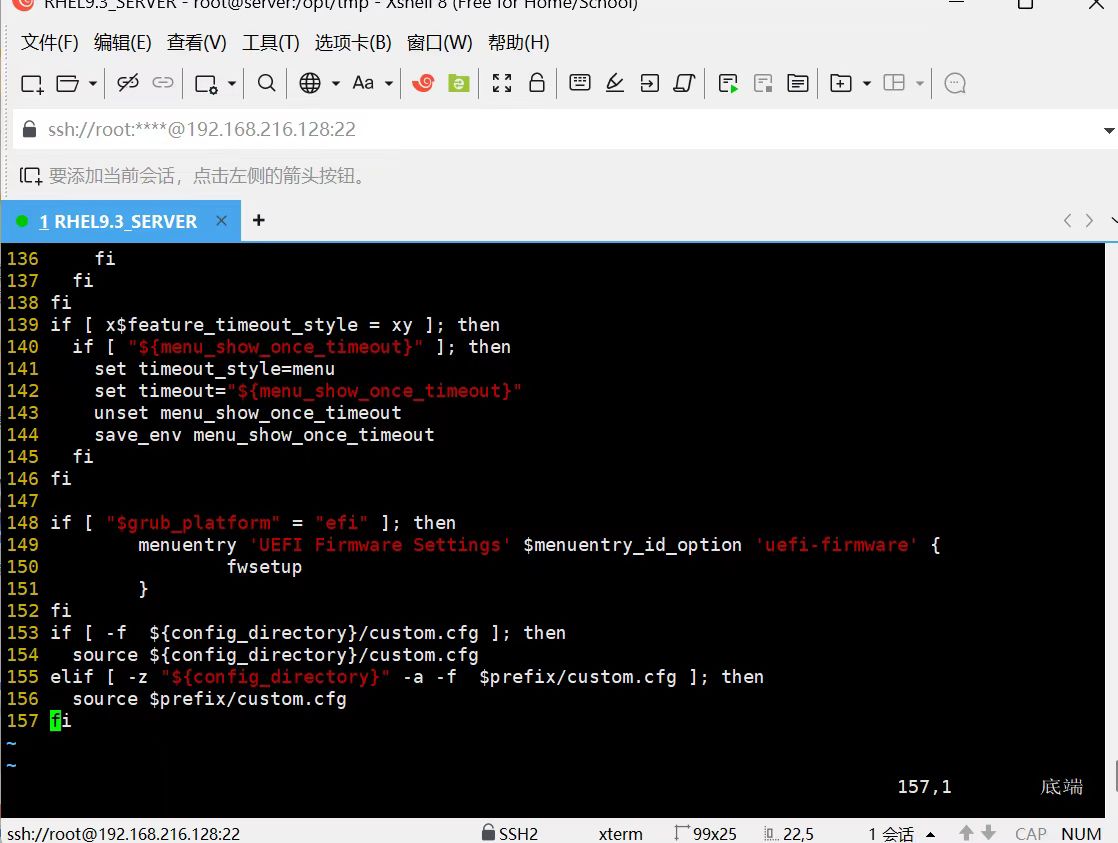Click the disconnect session icon
Image resolution: width=1118 pixels, height=843 pixels.
tap(128, 83)
